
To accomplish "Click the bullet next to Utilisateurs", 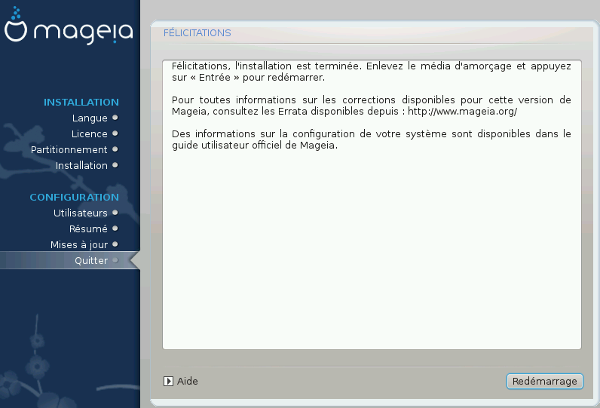I will [x=115, y=212].
